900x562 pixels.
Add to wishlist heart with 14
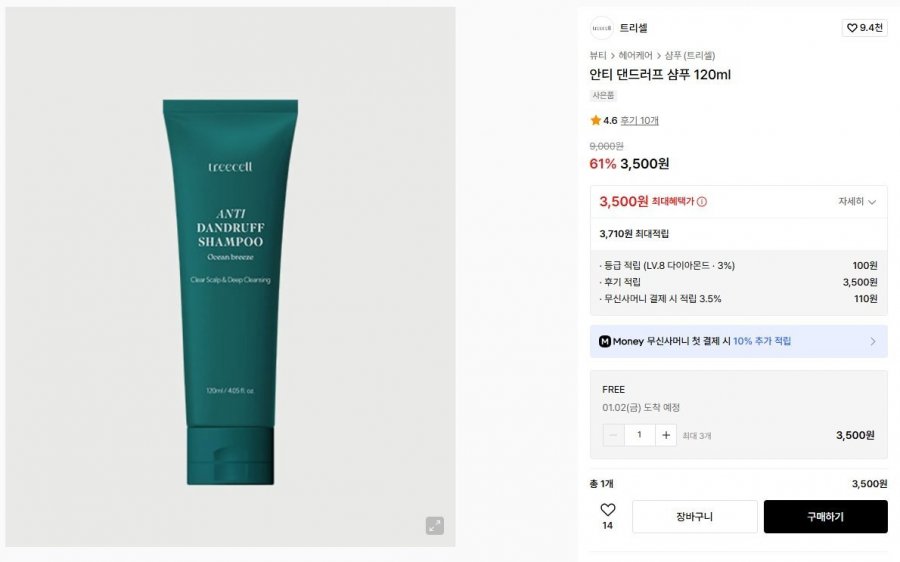[x=607, y=516]
